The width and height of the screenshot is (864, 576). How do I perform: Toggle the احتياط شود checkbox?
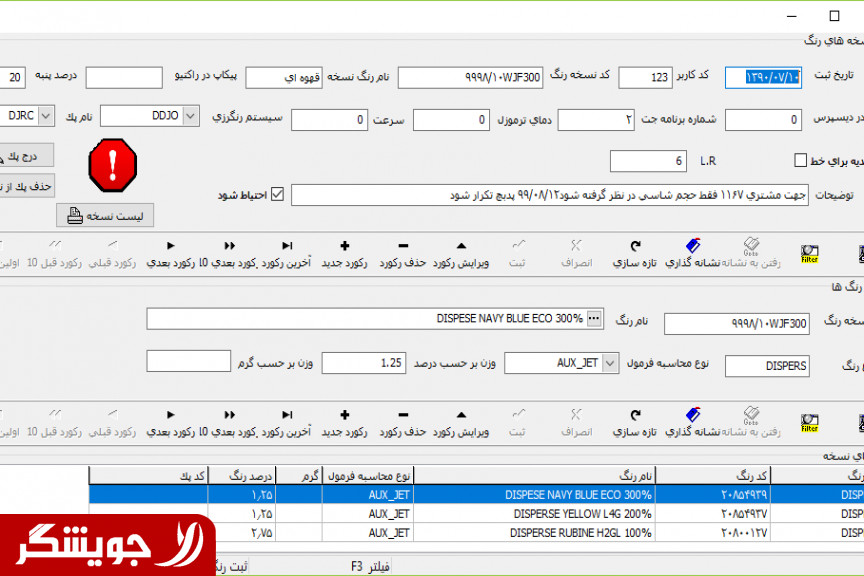pyautogui.click(x=278, y=194)
